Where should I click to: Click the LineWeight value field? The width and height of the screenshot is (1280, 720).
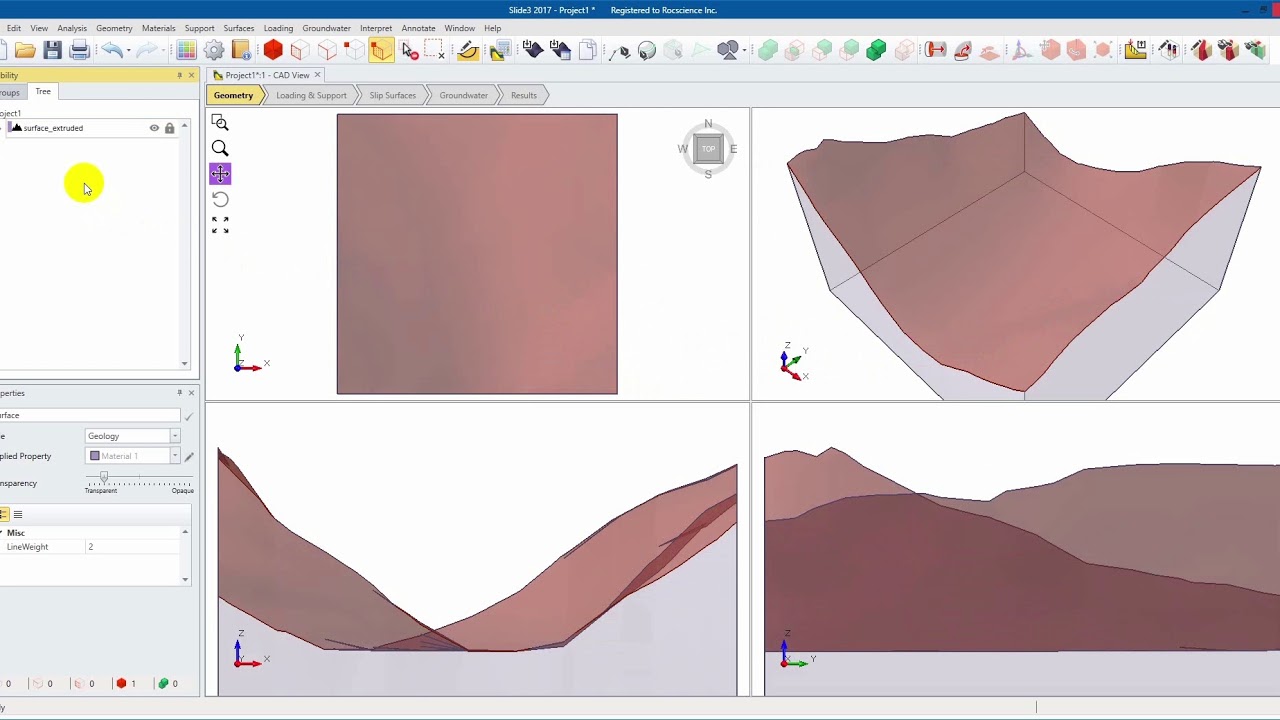(x=132, y=547)
